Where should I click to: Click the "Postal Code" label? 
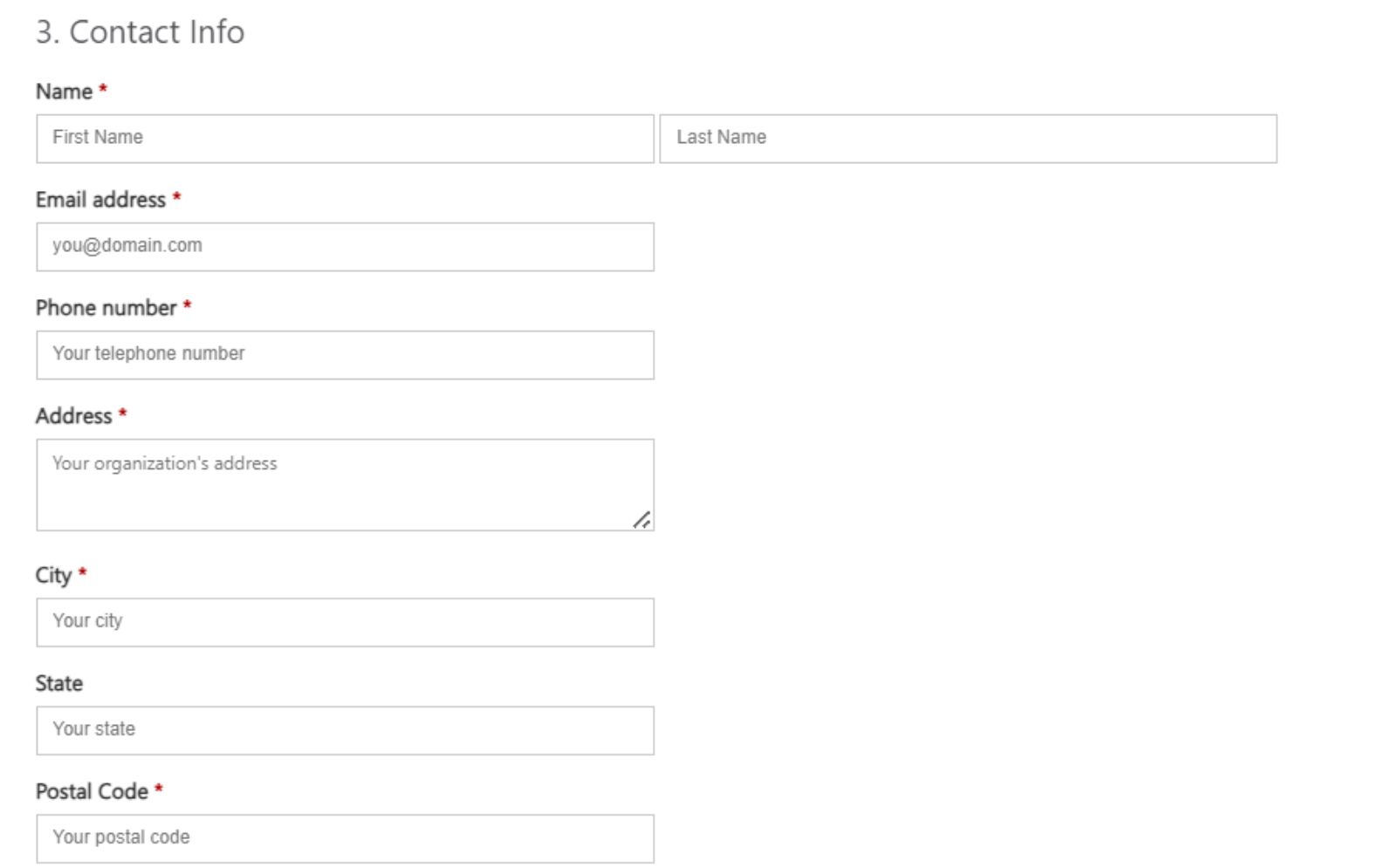92,792
